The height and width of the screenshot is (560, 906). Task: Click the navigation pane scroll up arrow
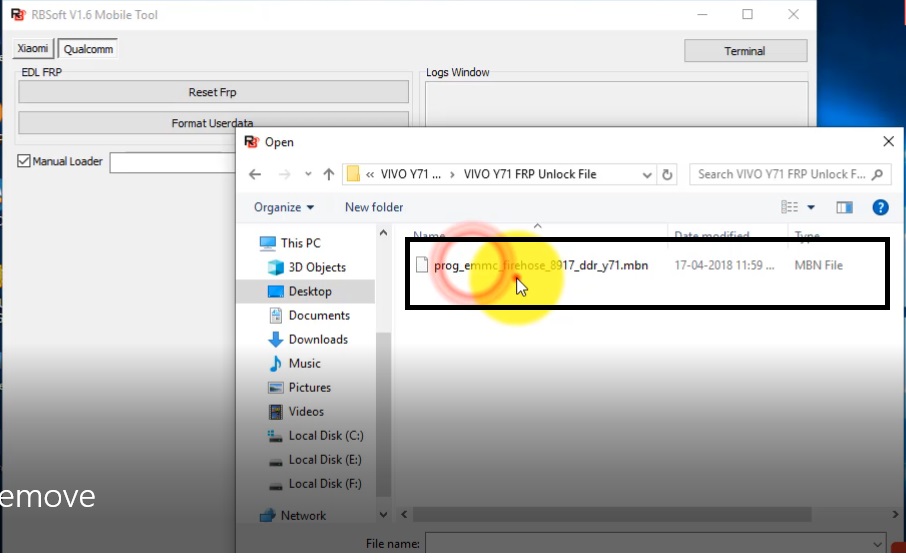point(383,233)
